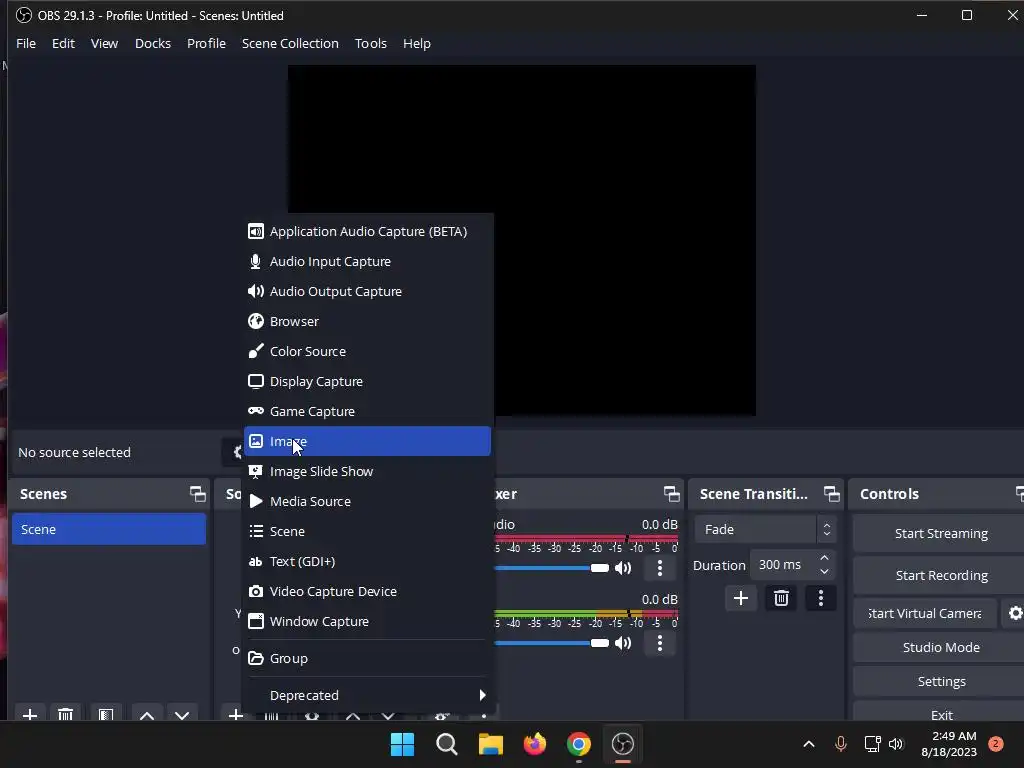
Task: Open Windows taskbar Search
Action: click(447, 744)
